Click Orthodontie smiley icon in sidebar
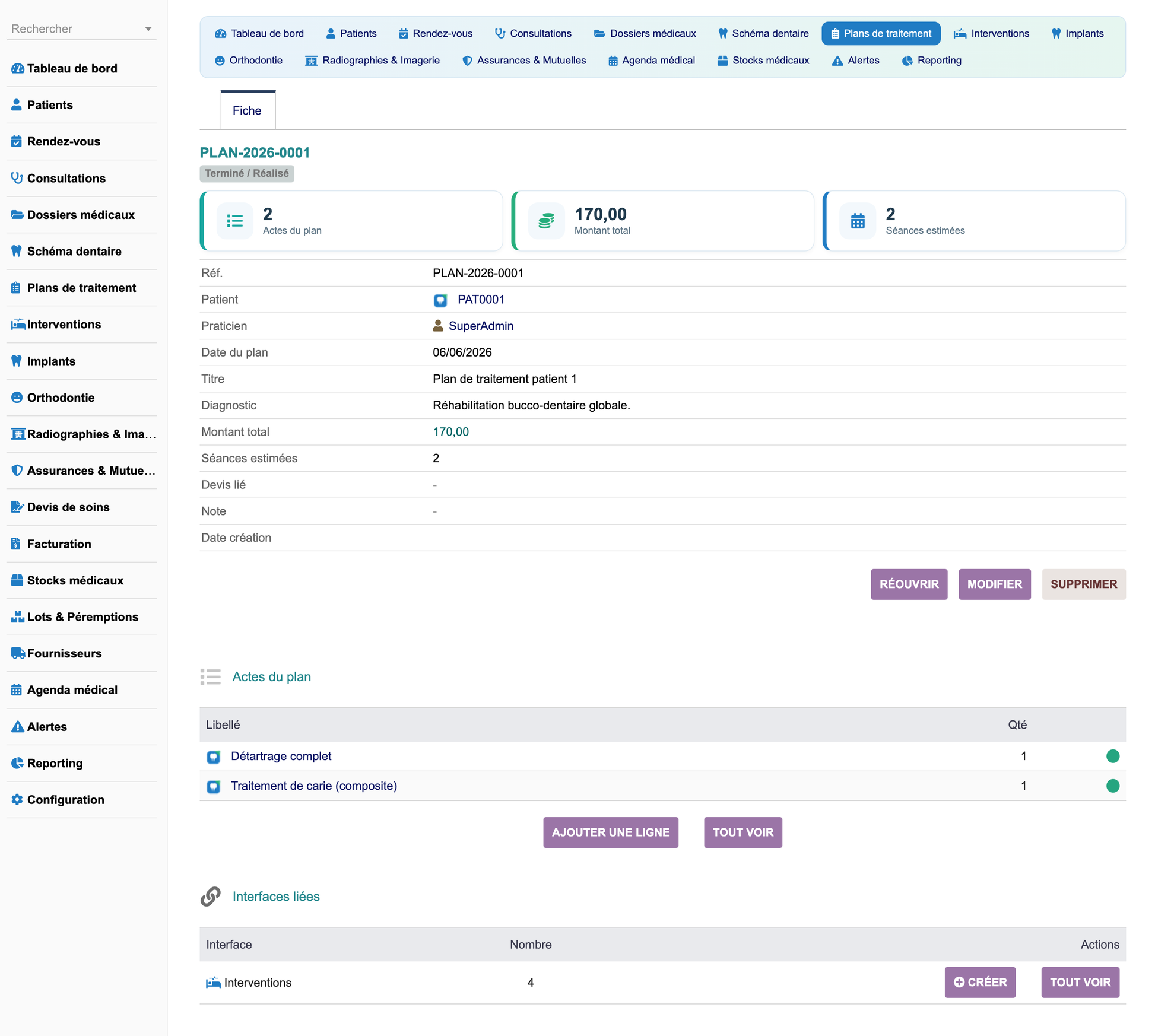 tap(17, 398)
